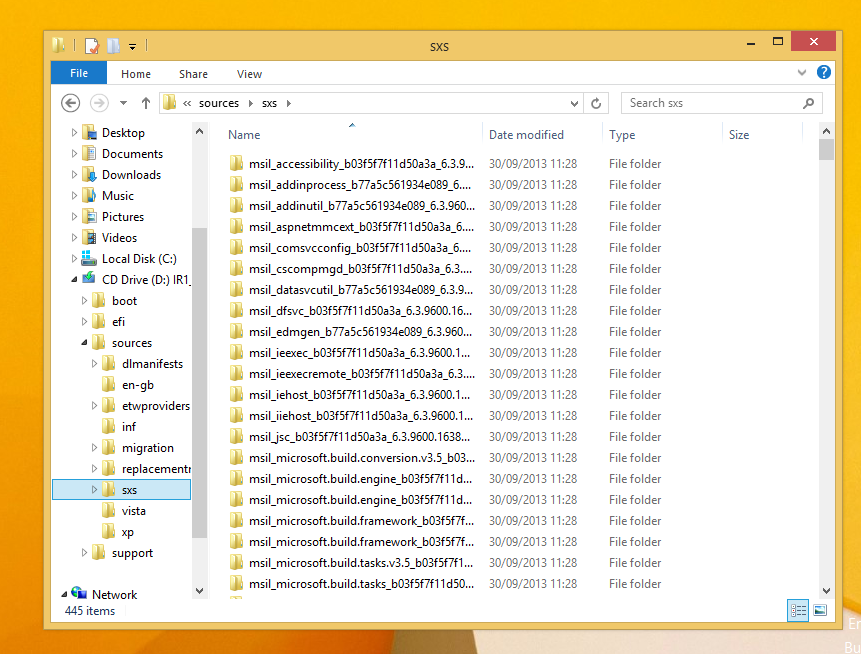Select msil_cscompmgd folder icon
861x654 pixels.
click(236, 269)
